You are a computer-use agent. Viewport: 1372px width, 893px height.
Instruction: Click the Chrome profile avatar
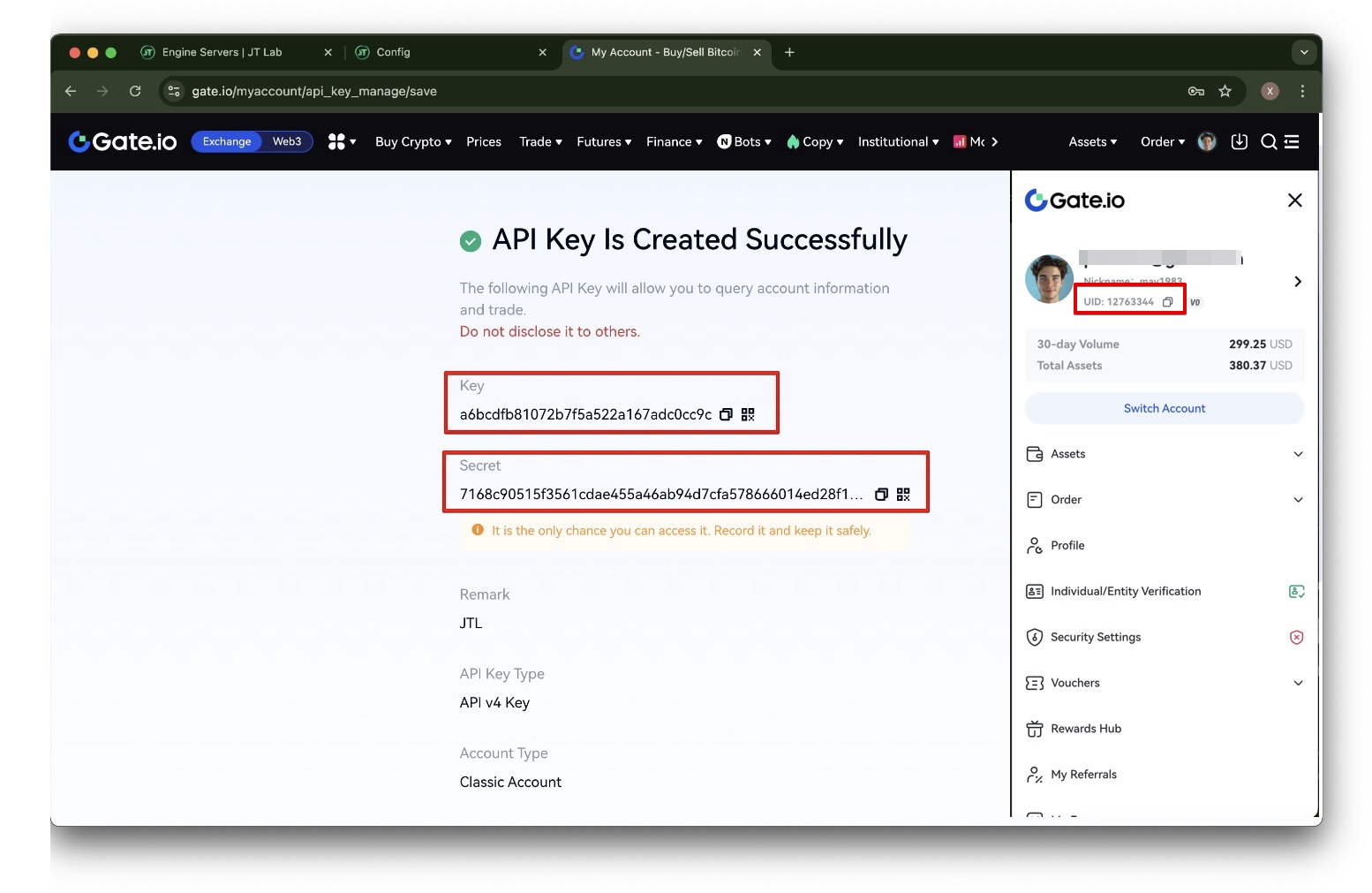click(1270, 91)
